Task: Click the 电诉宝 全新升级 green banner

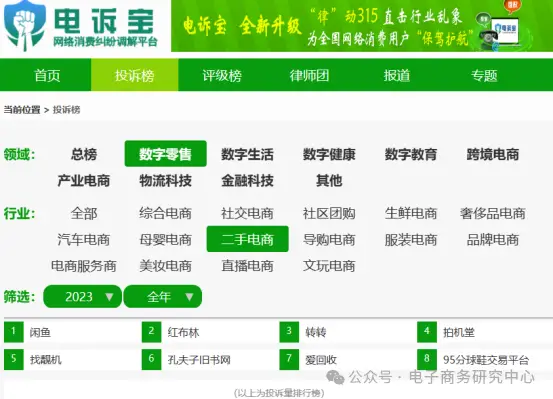Action: 362,26
